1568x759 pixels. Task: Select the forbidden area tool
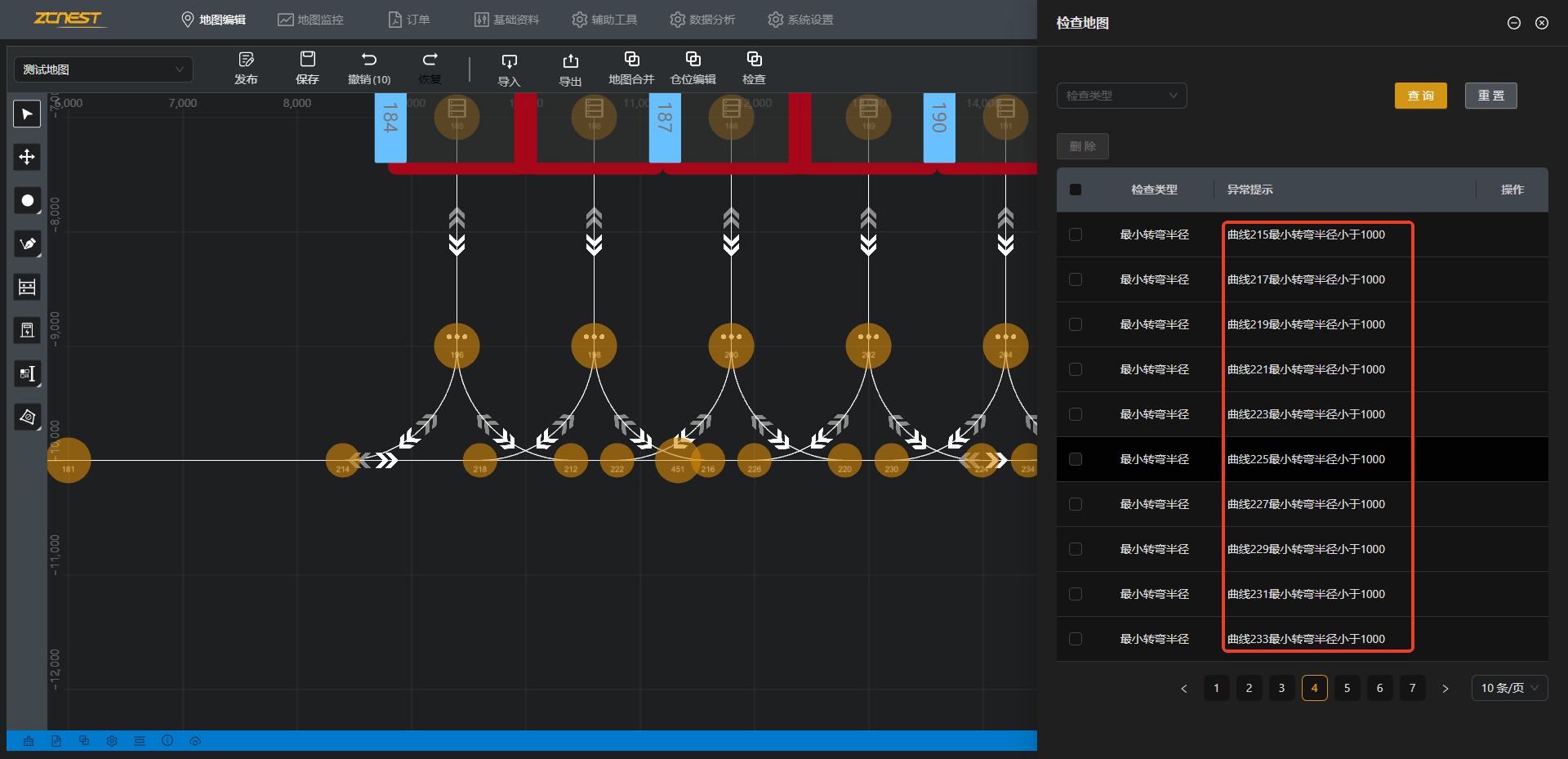27,417
